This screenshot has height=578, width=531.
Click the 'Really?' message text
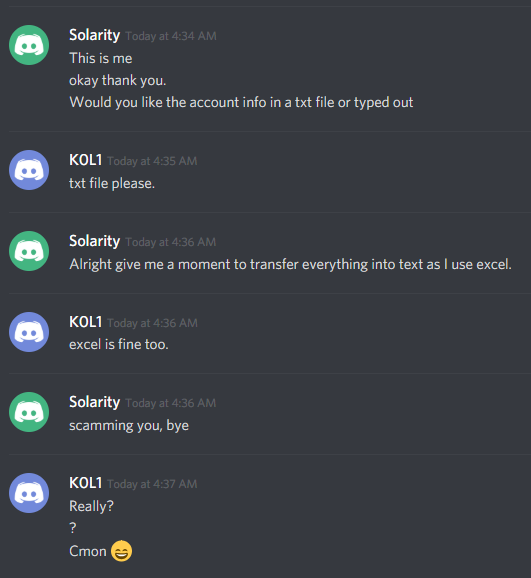pyautogui.click(x=91, y=506)
